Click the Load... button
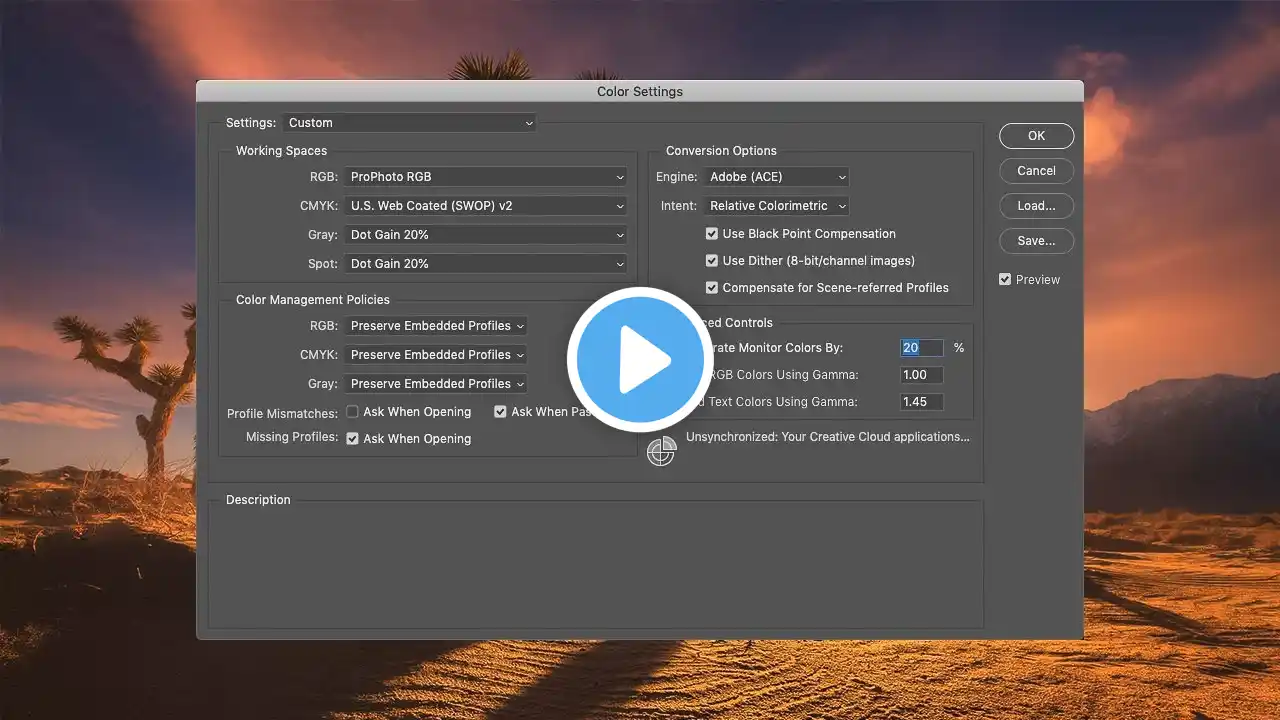Screen dimensions: 1280x720 (1036, 206)
